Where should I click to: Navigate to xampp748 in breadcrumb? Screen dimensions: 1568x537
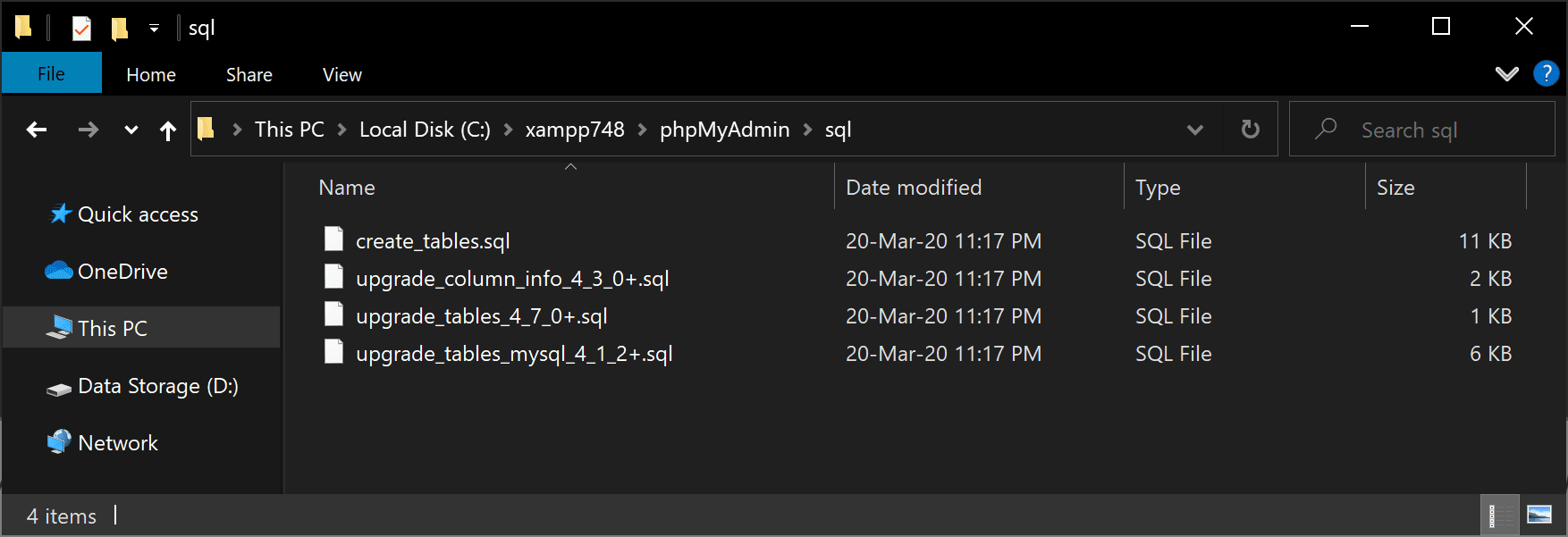(575, 130)
